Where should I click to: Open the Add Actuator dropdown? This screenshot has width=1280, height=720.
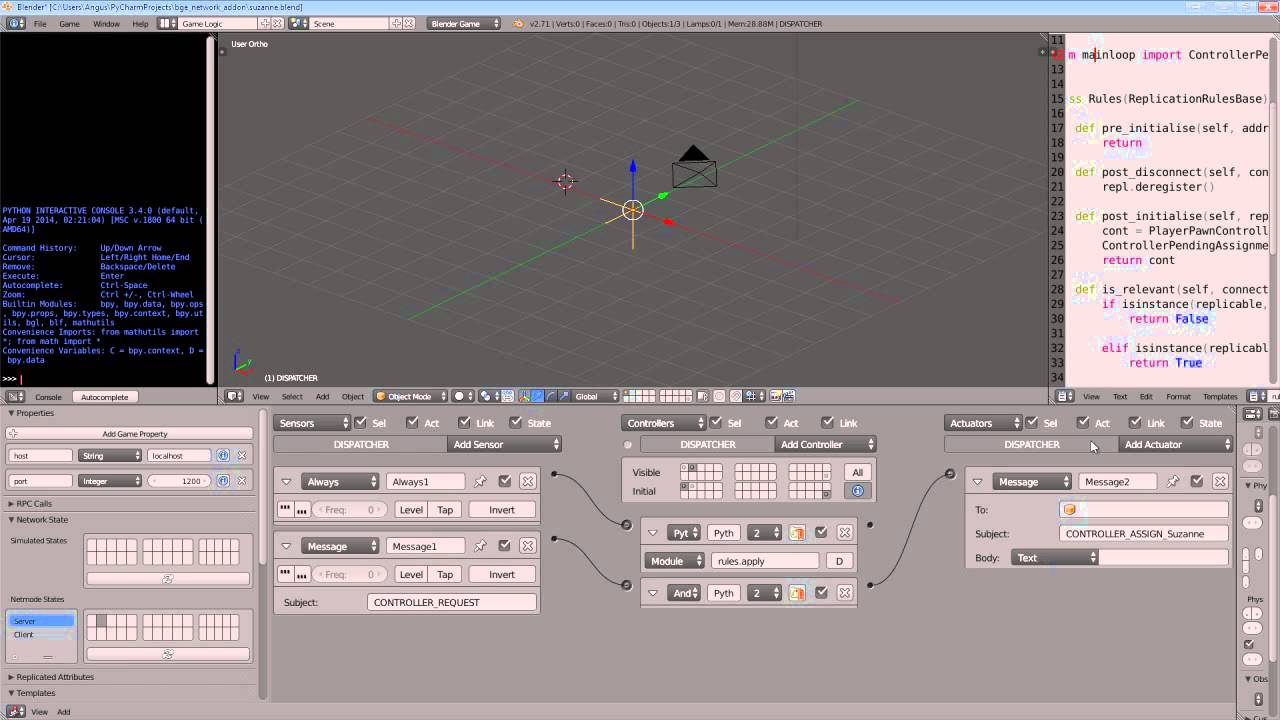click(1176, 444)
